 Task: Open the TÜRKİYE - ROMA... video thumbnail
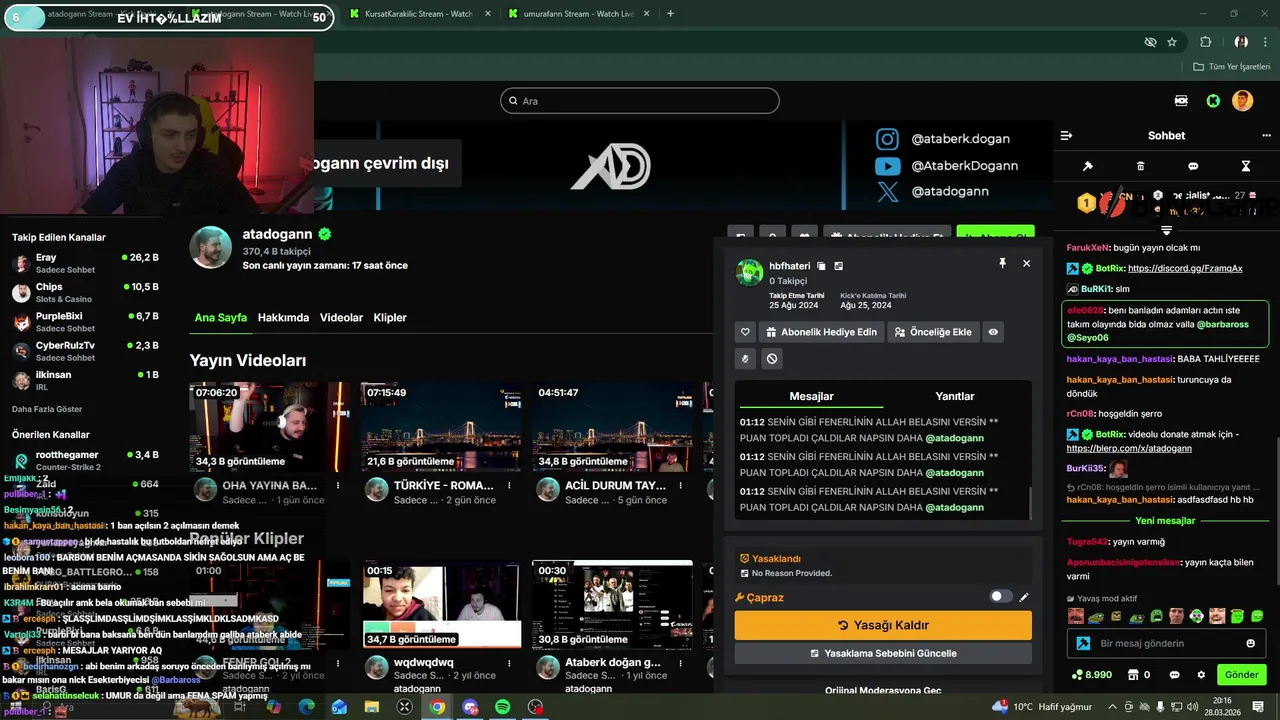(441, 427)
